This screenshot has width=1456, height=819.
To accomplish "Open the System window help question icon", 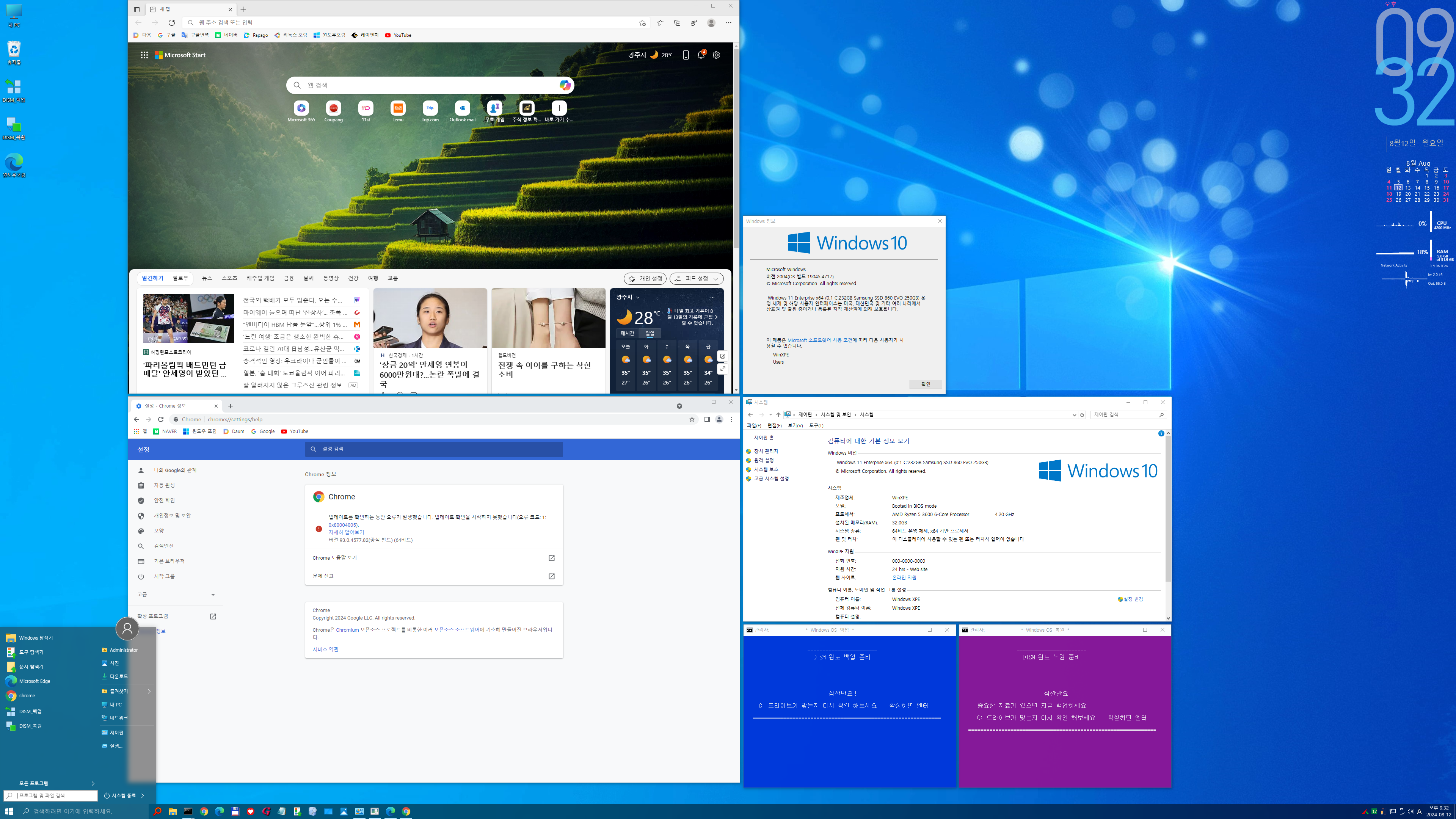I will pyautogui.click(x=1161, y=433).
